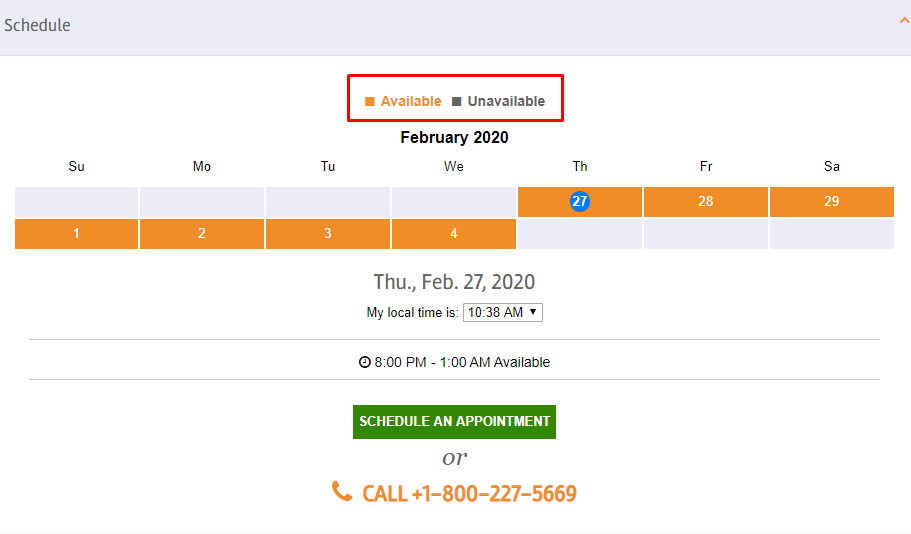Click the gray Unavailable legend square
The width and height of the screenshot is (911, 534).
(x=457, y=102)
